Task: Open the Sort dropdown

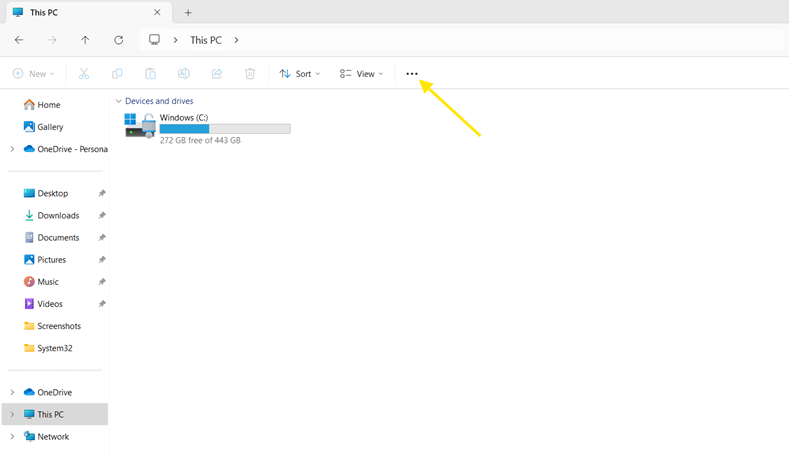Action: pos(300,74)
